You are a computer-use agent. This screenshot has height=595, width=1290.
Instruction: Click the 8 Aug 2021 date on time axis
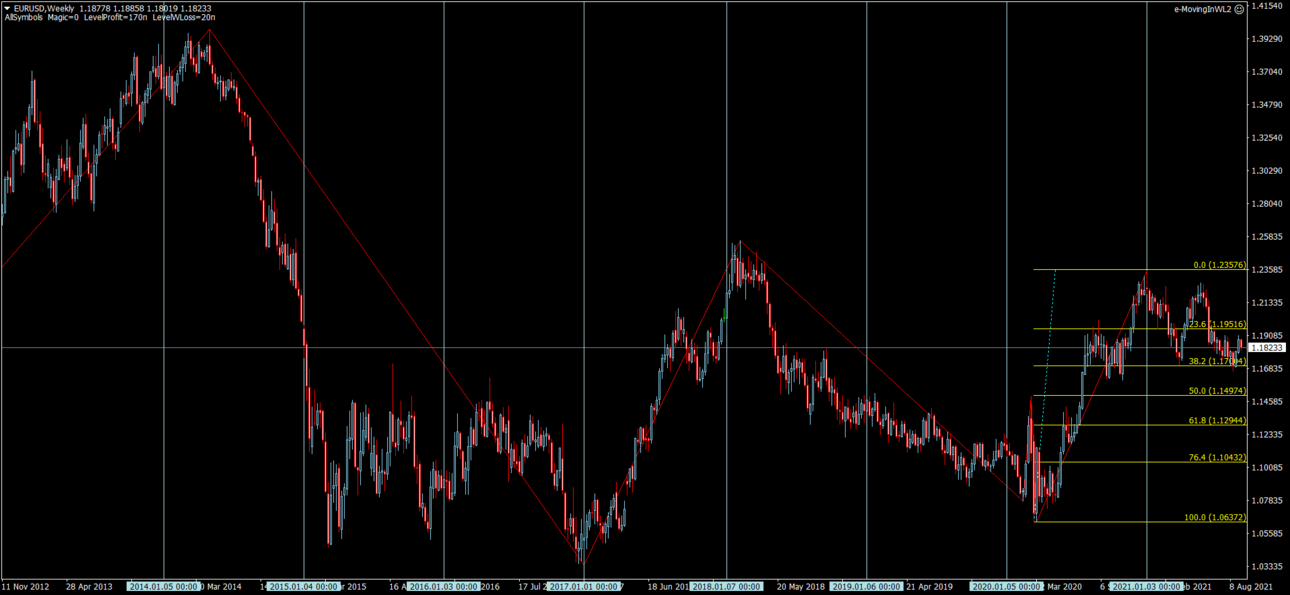1251,586
